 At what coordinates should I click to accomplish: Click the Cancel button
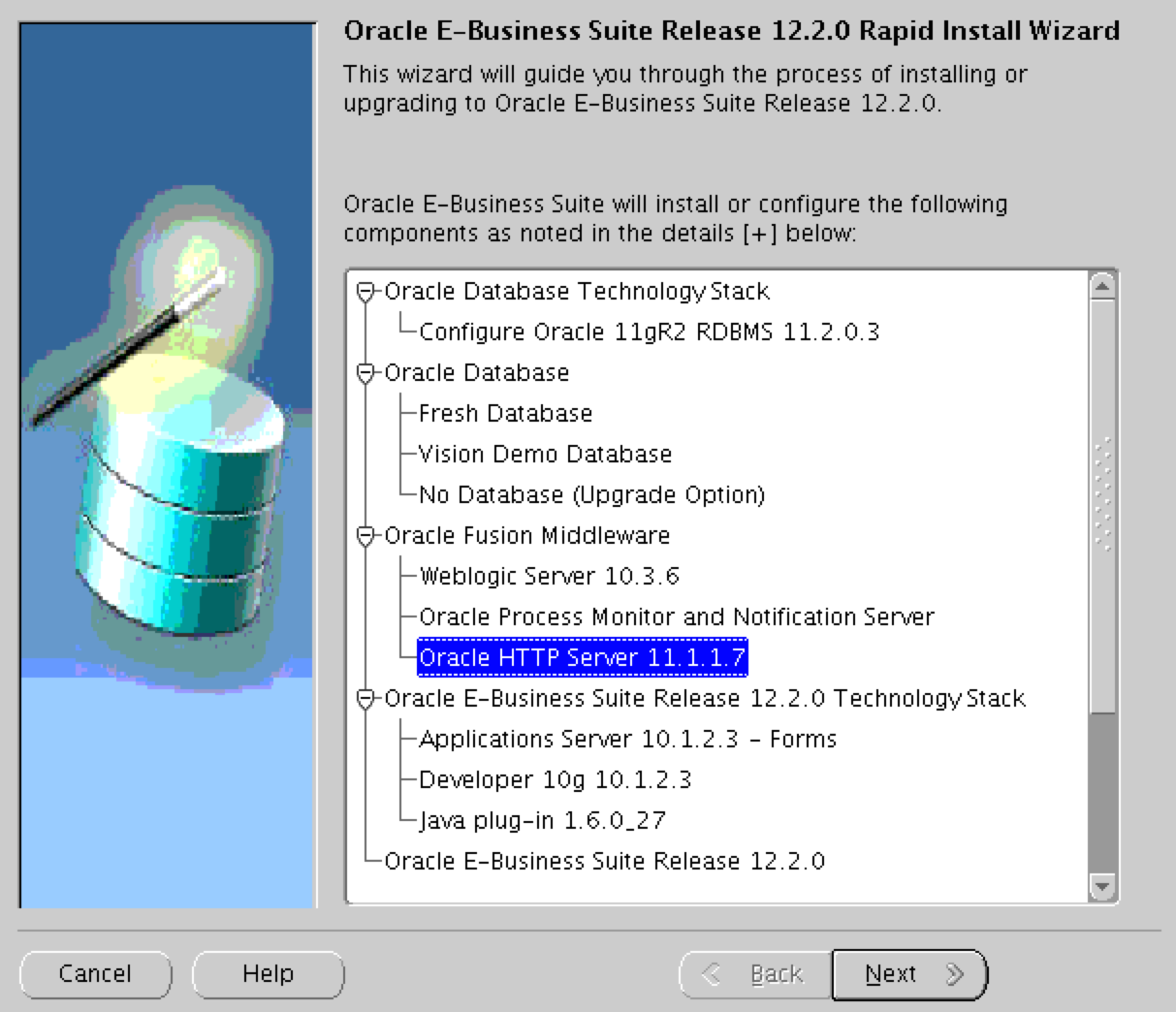[95, 974]
